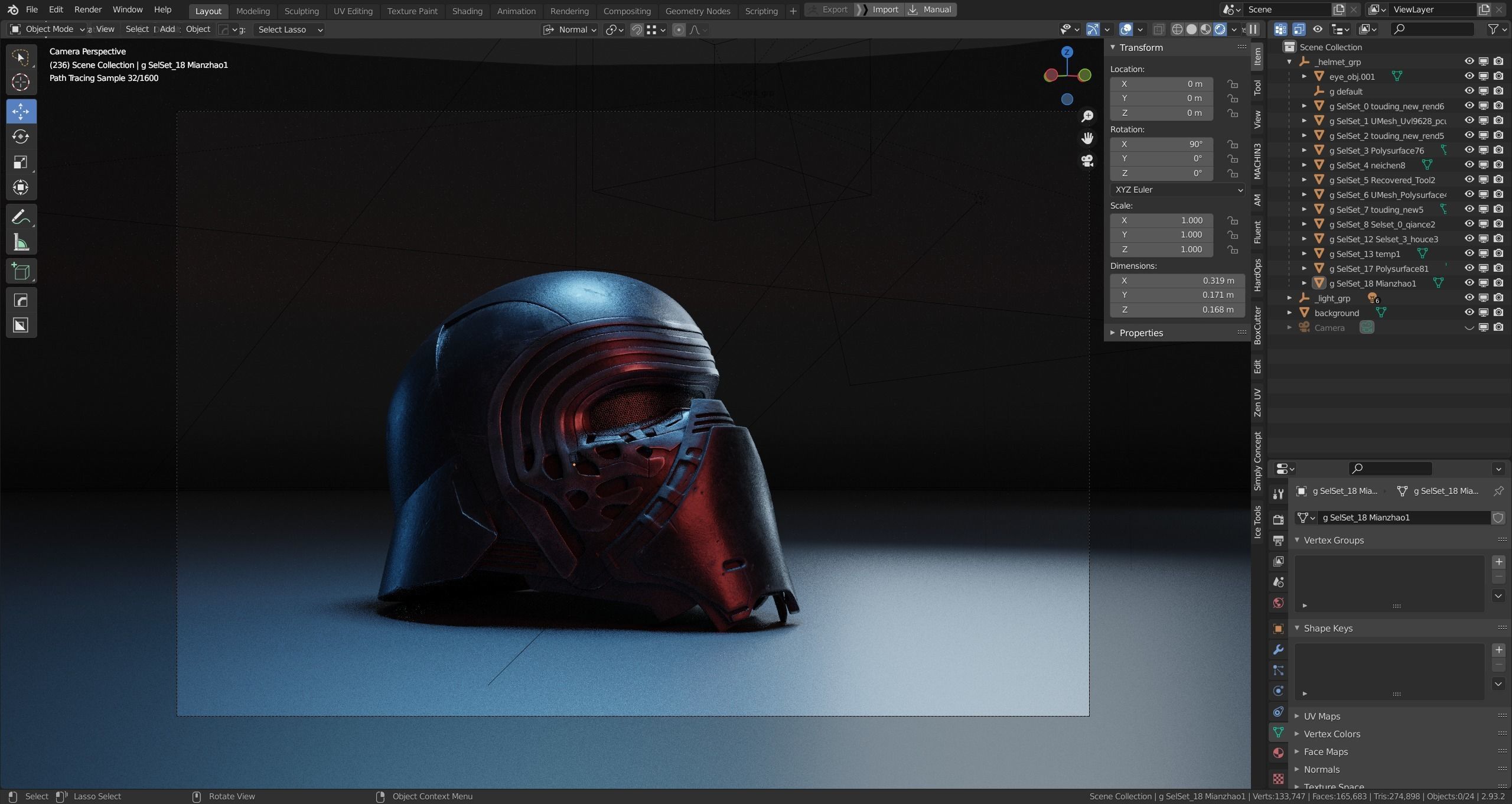Image resolution: width=1512 pixels, height=804 pixels.
Task: Activate the Rotate tool
Action: pyautogui.click(x=21, y=136)
